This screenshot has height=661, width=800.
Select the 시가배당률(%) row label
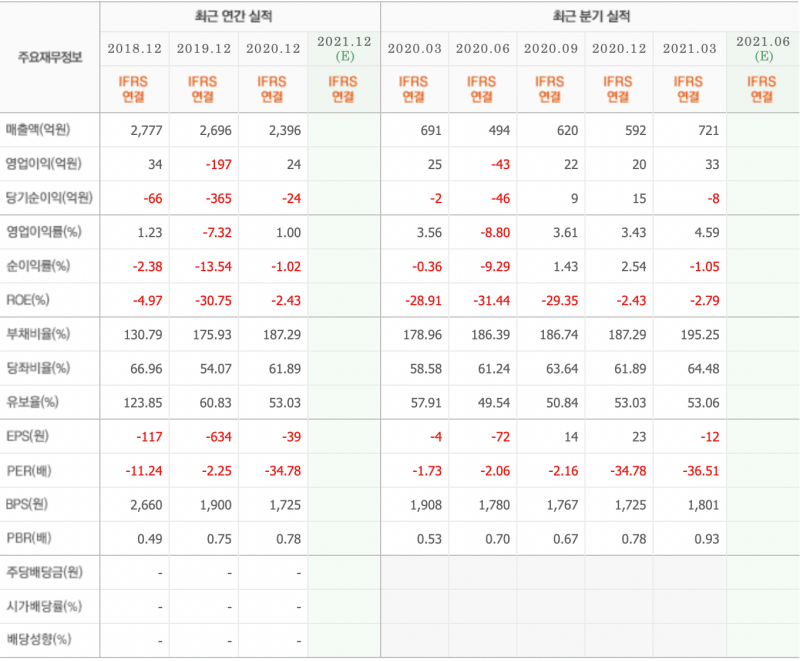(x=43, y=606)
